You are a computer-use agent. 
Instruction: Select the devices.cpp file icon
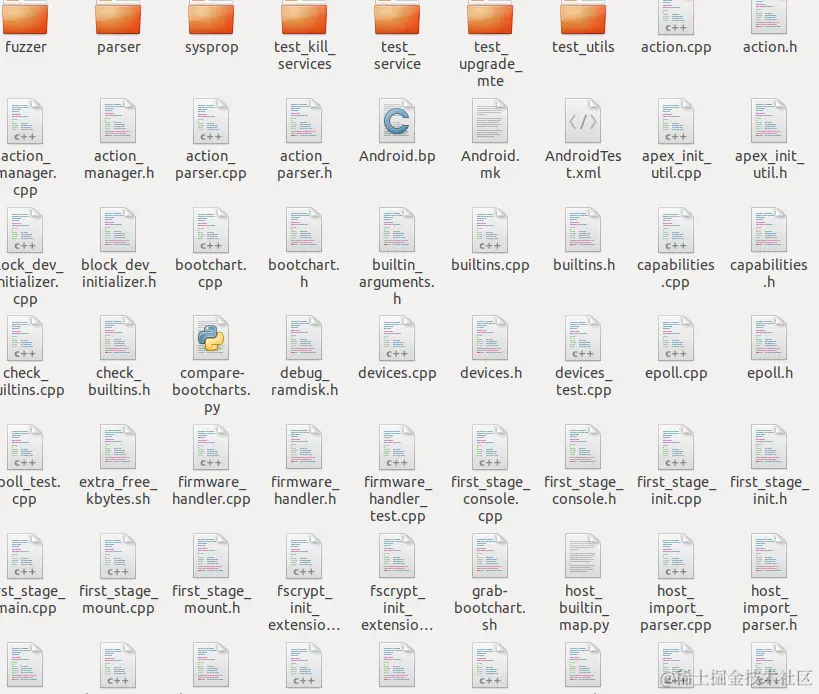coord(397,338)
